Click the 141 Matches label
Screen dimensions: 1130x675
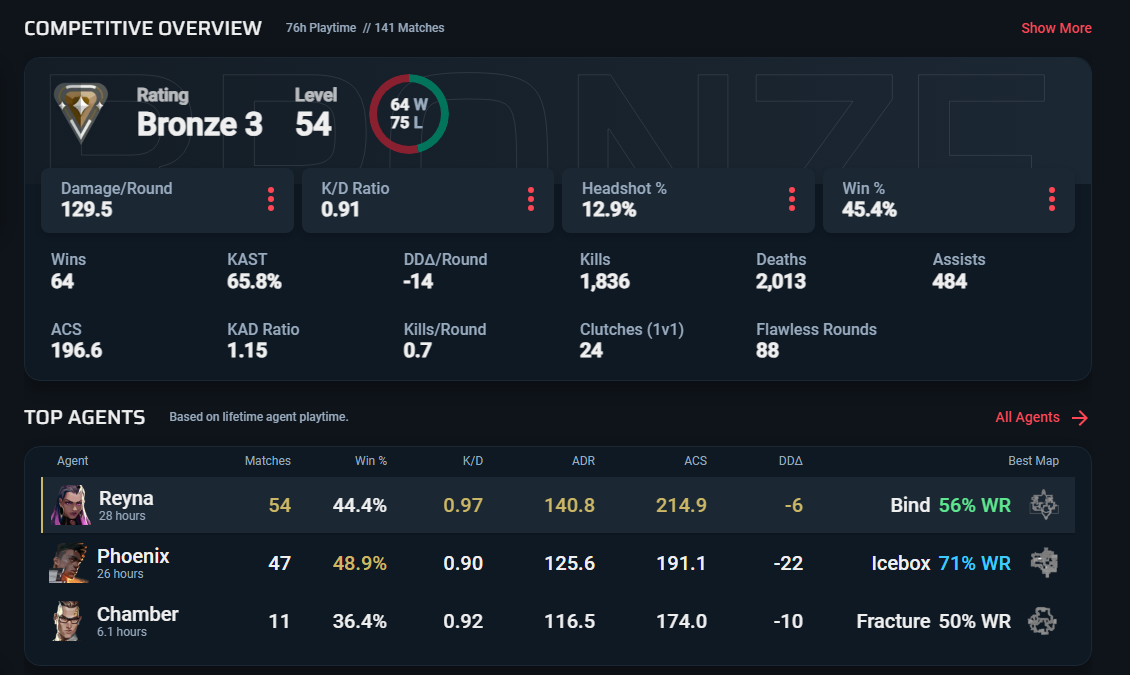click(x=409, y=28)
